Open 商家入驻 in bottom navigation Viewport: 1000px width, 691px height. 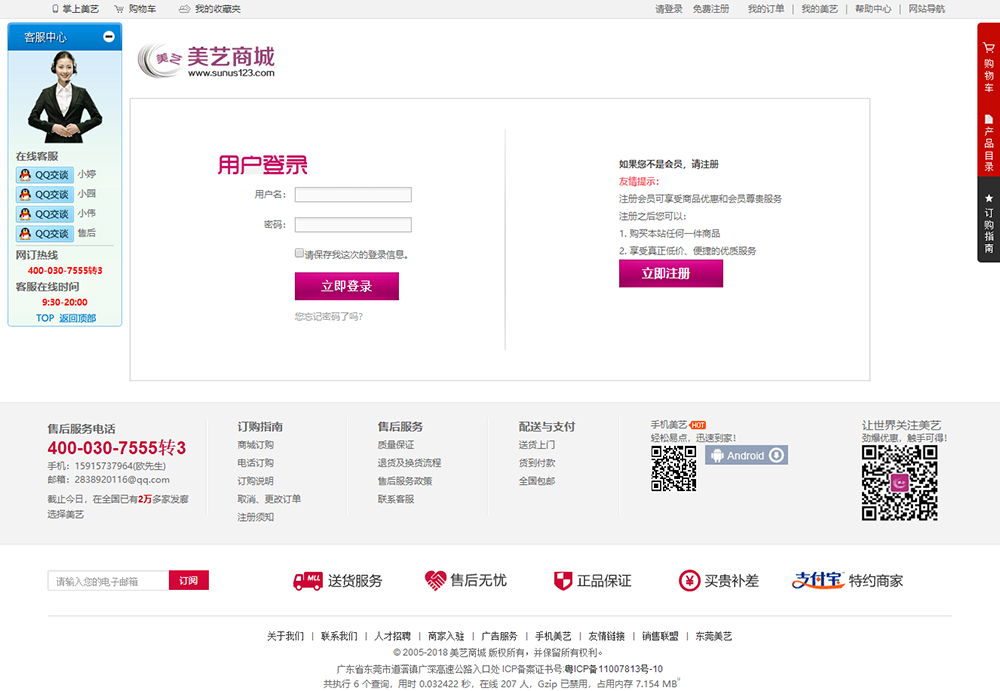point(446,636)
